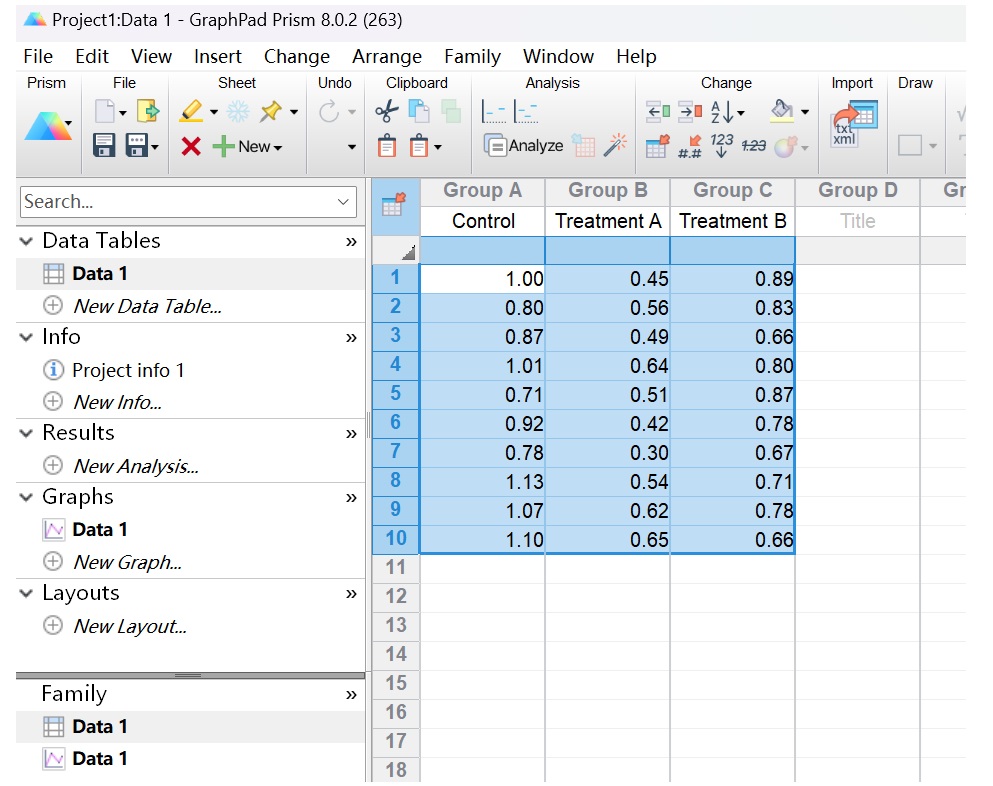Click the Group D Title cell
This screenshot has width=993, height=786.
pyautogui.click(x=857, y=221)
